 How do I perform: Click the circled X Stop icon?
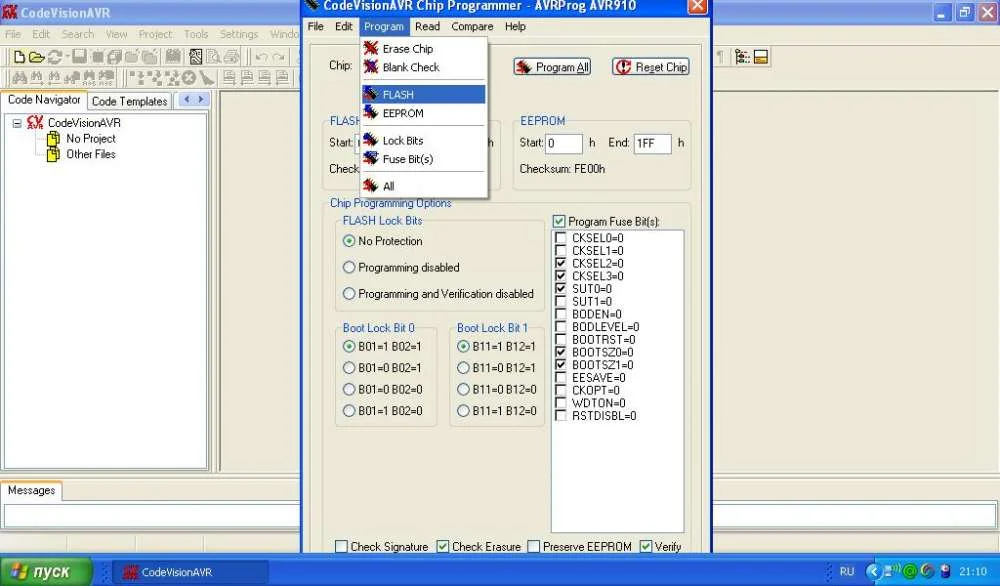(x=189, y=78)
